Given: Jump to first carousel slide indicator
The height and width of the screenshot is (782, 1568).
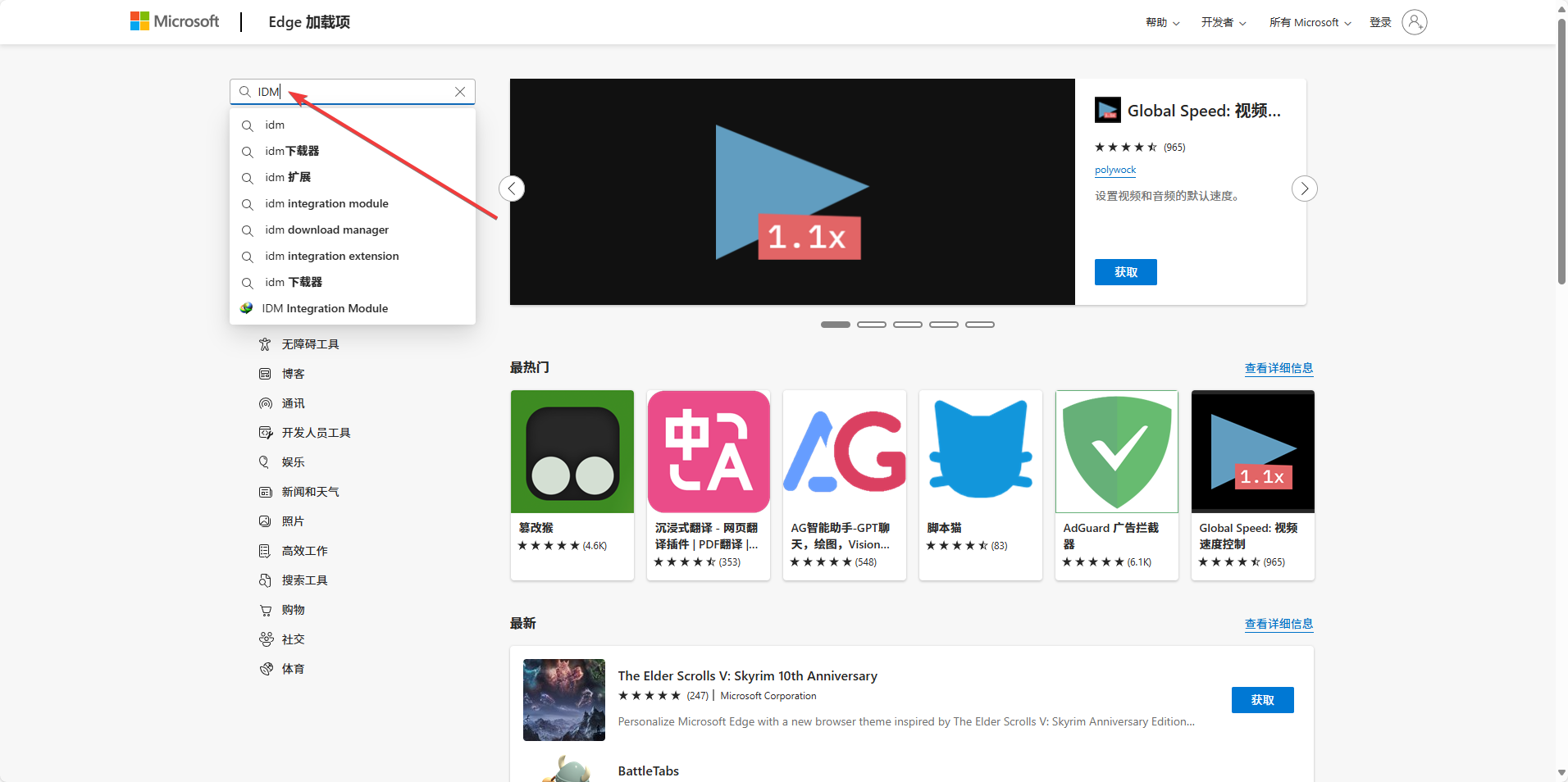Looking at the screenshot, I should (836, 325).
